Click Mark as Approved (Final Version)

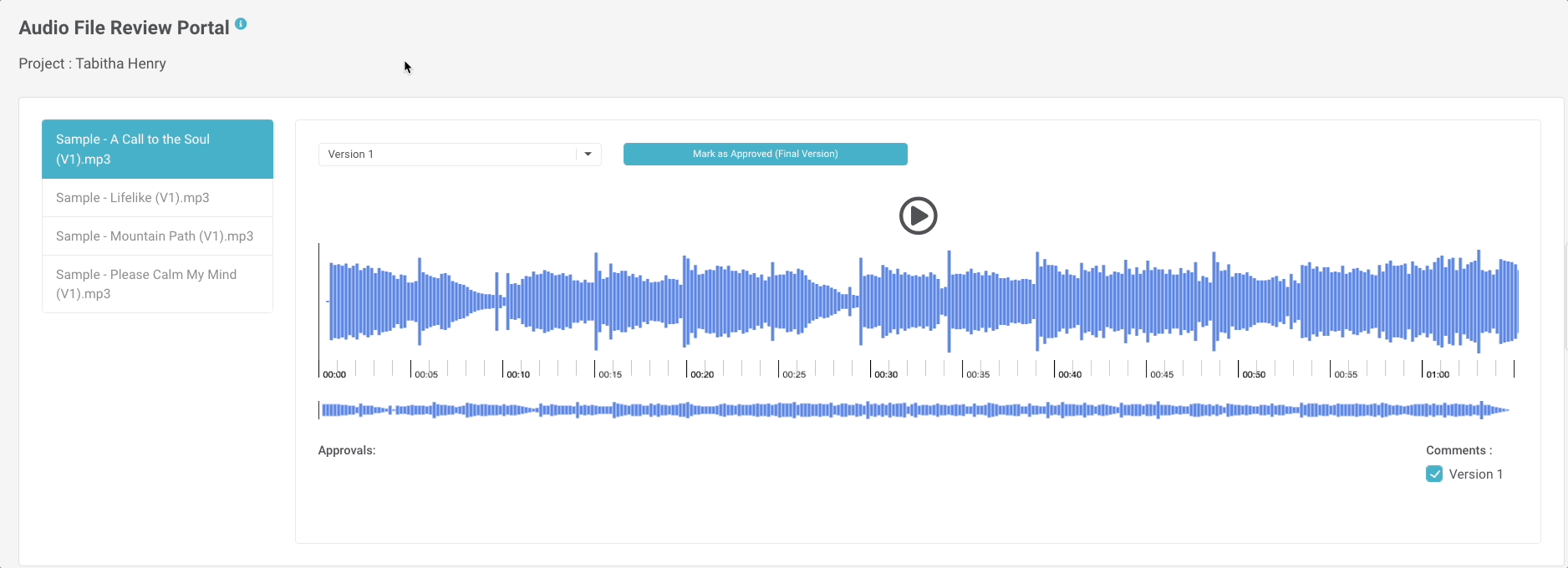[x=765, y=155]
